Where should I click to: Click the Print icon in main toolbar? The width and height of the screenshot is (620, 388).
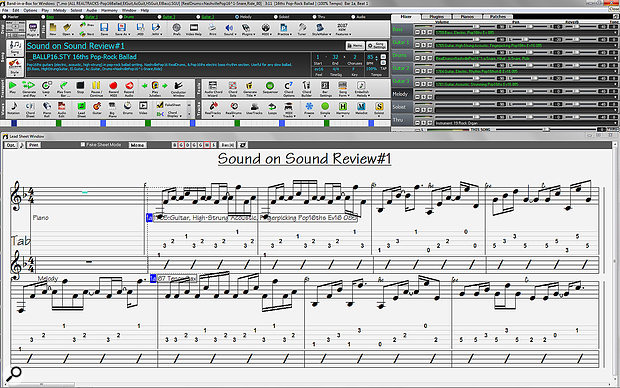[x=212, y=29]
